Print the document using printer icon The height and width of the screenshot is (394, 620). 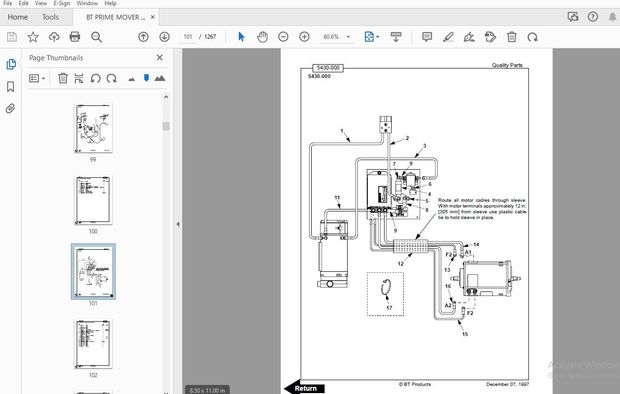pyautogui.click(x=75, y=37)
